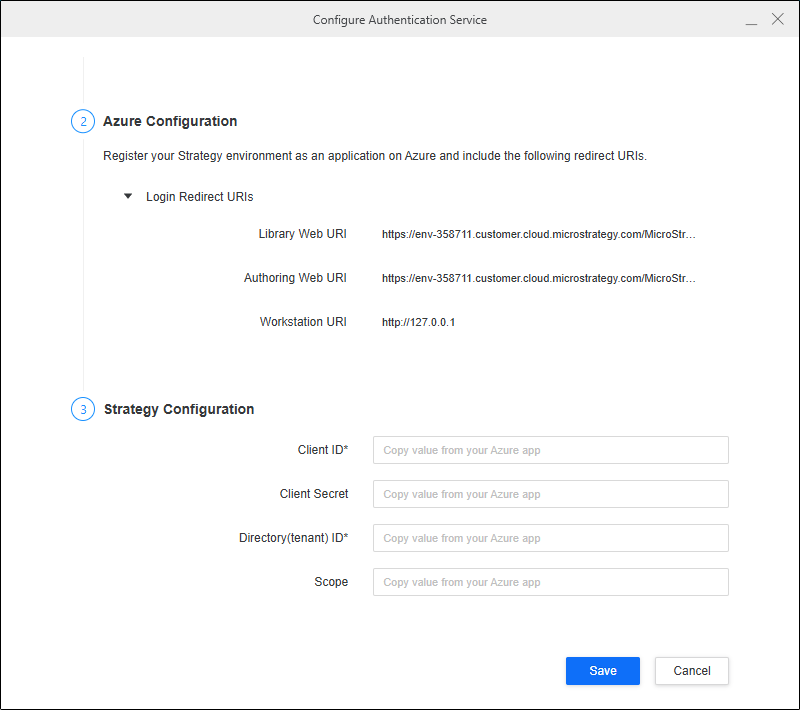The width and height of the screenshot is (800, 710).
Task: Click the Library Web URI label
Action: tap(302, 234)
